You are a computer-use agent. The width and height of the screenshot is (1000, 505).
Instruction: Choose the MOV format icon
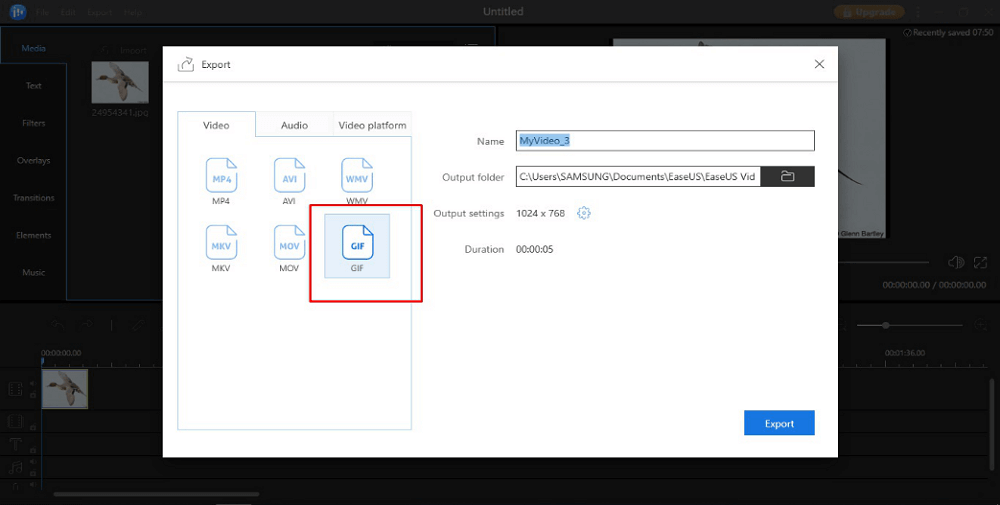click(289, 244)
